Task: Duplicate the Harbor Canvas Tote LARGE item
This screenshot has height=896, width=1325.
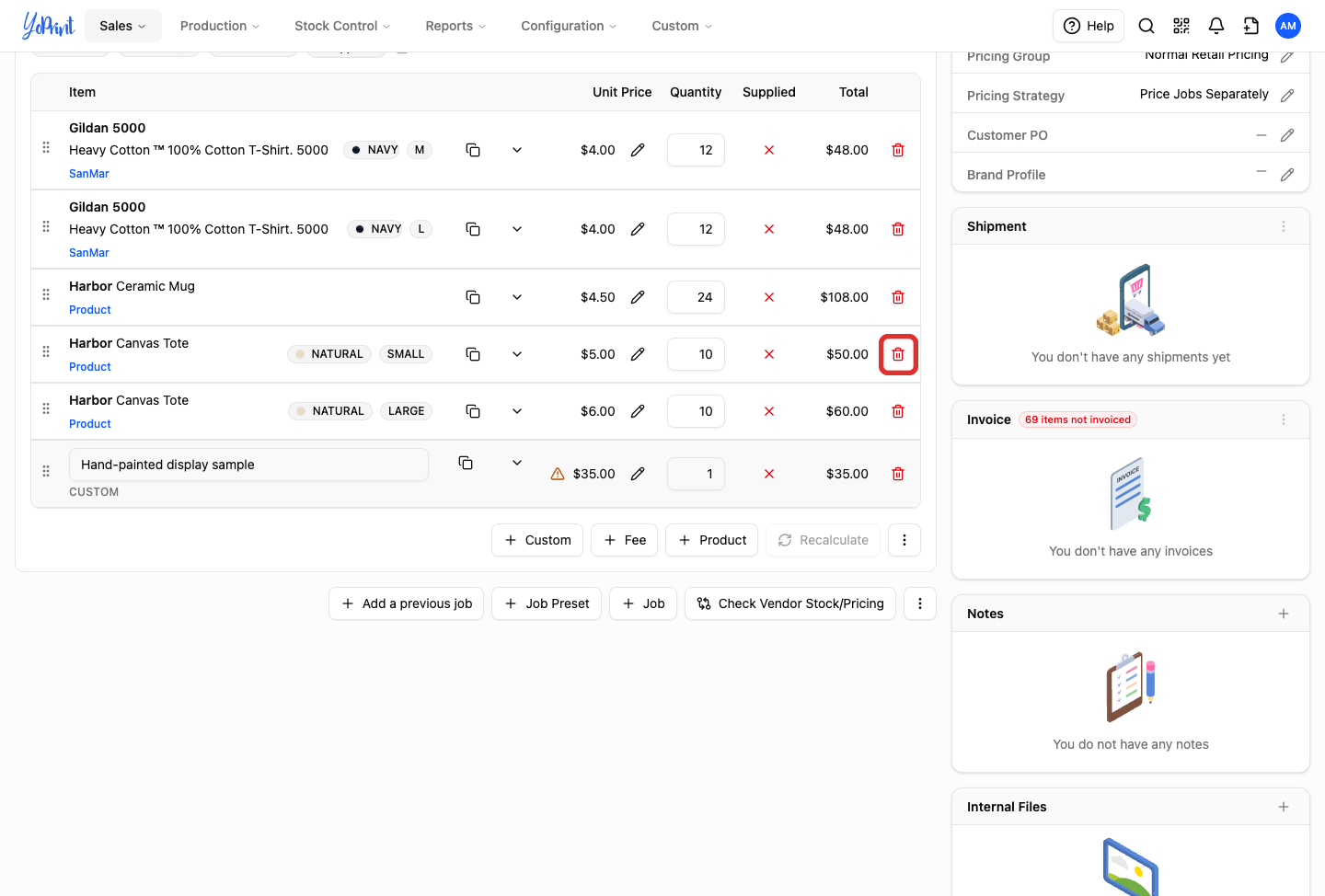Action: tap(473, 411)
